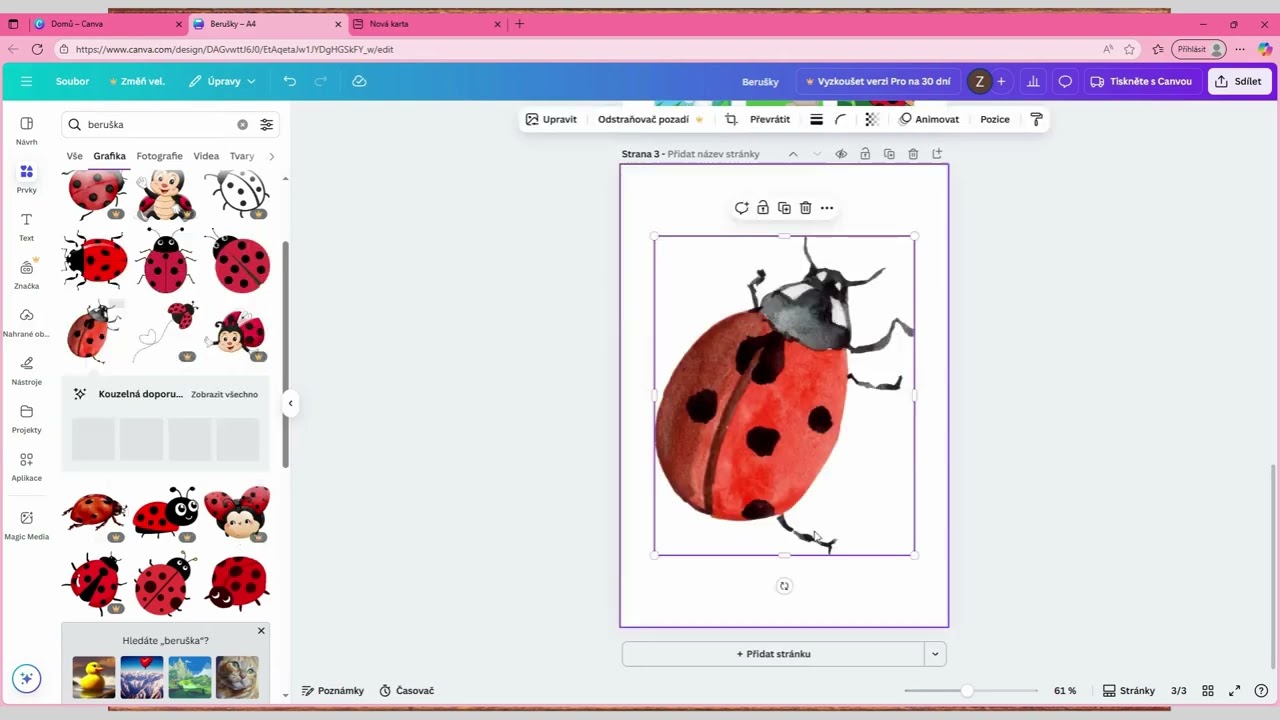Select the crop tool in image toolbar

[731, 119]
